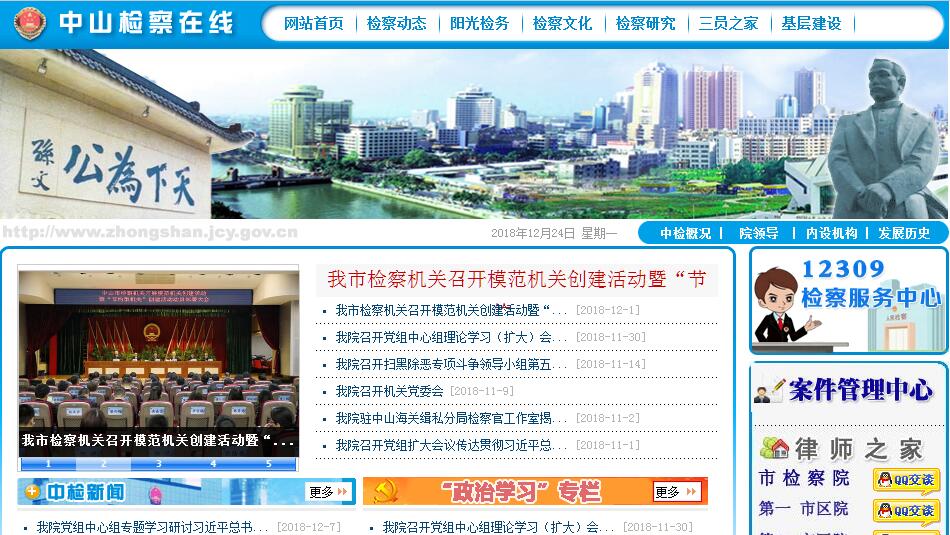Open 网站首页 navigation item
Viewport: 950px width, 535px height.
click(314, 24)
